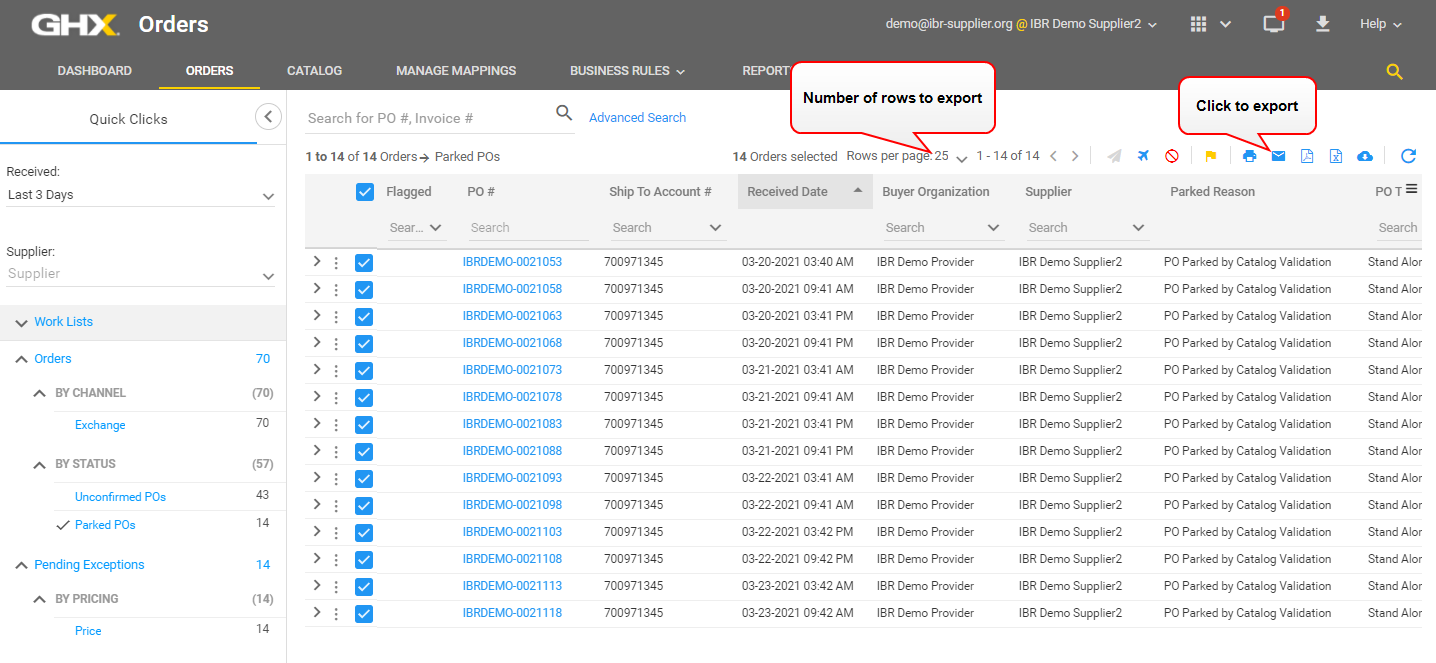This screenshot has height=663, width=1436.
Task: Expand row details for IBRDEMO-0021058
Action: click(316, 288)
